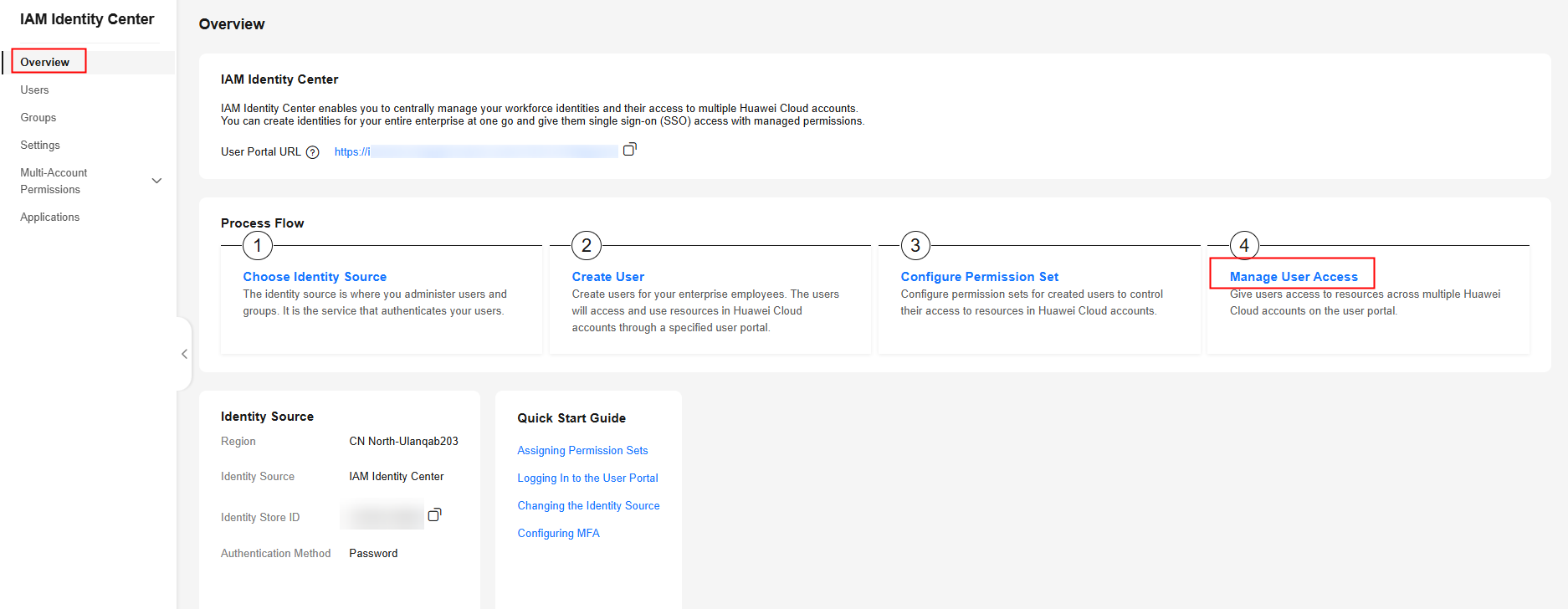1568x609 pixels.
Task: Click the Region label
Action: (238, 441)
